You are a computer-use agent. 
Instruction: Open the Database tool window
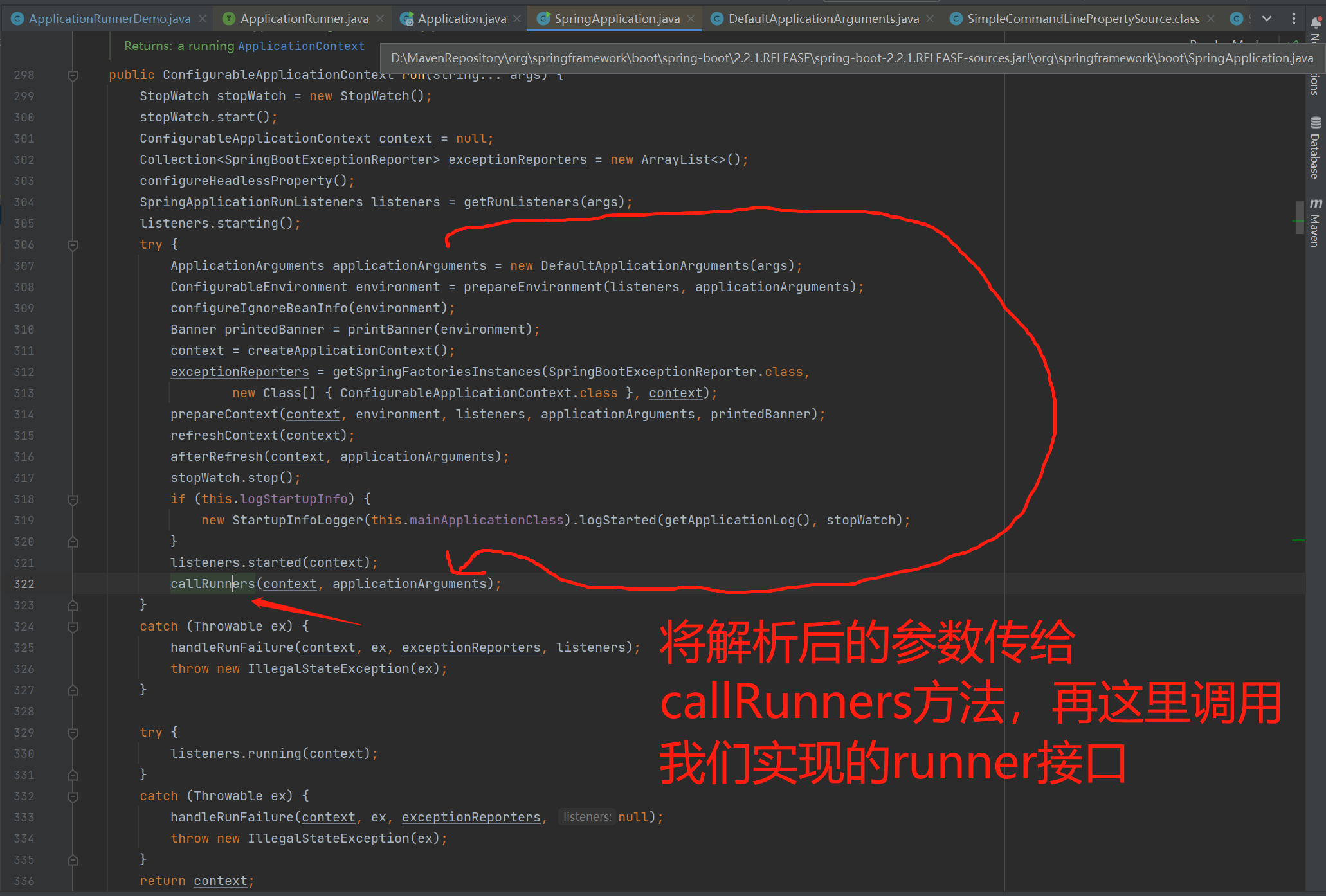pos(1316,148)
